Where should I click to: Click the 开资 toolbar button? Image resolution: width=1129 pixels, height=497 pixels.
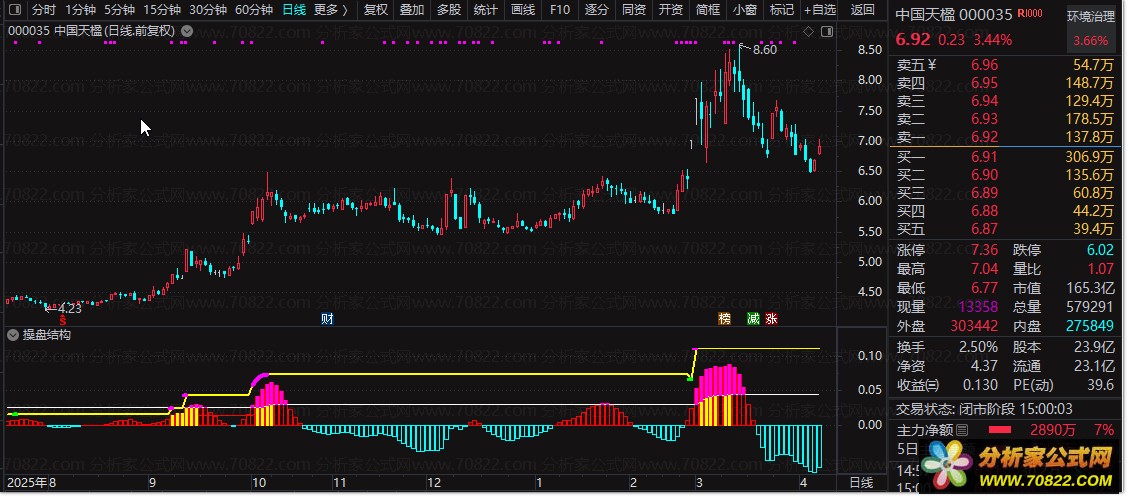coord(670,10)
